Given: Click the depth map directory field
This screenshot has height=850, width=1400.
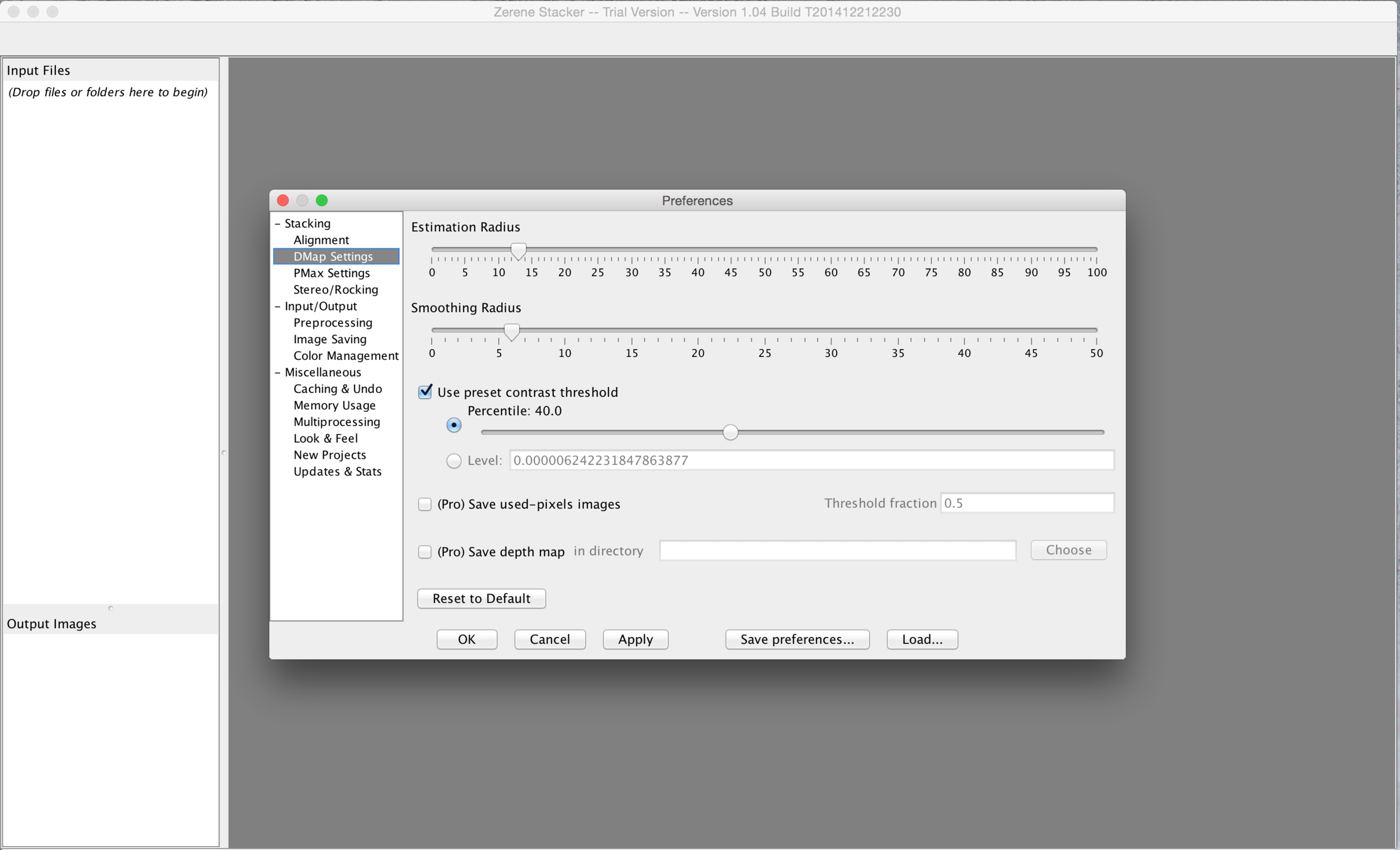Looking at the screenshot, I should click(838, 550).
